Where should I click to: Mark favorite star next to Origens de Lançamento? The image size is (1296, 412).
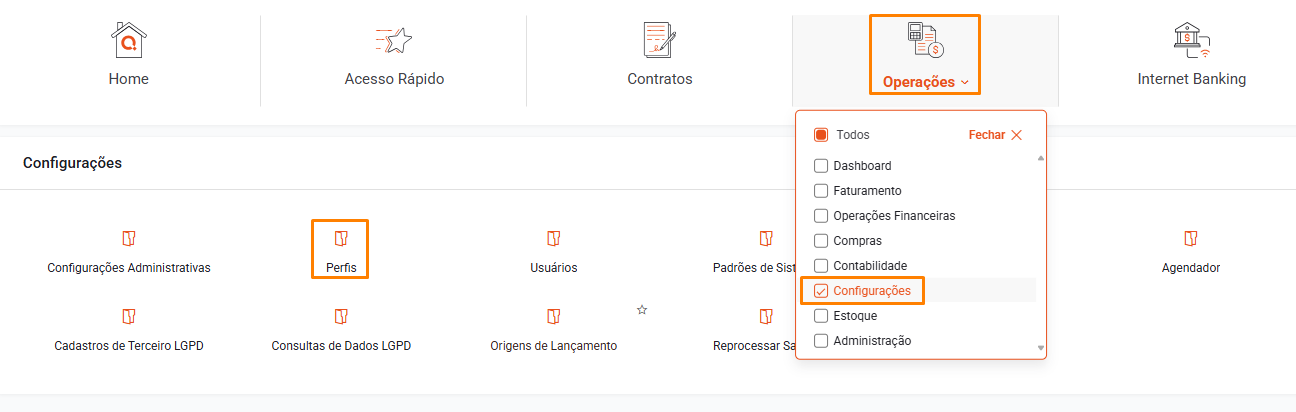click(x=642, y=310)
